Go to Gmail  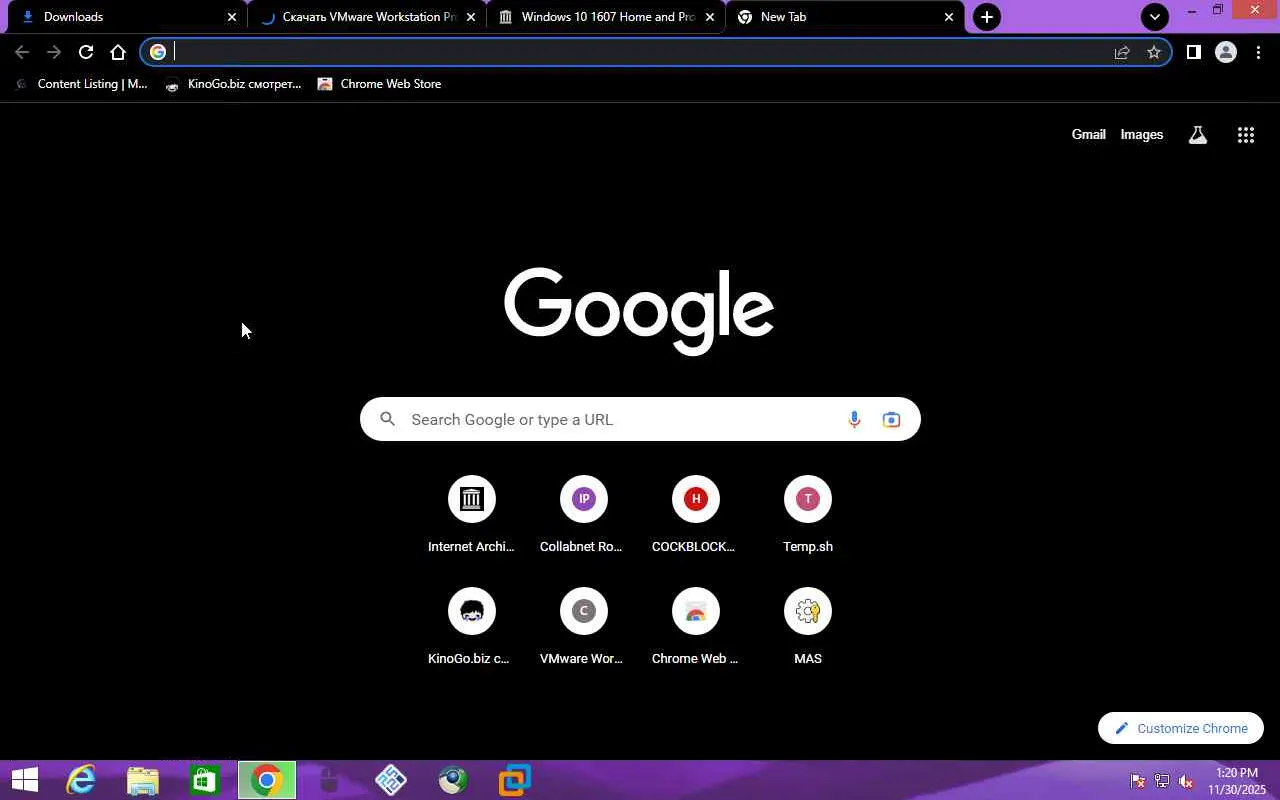(x=1088, y=135)
